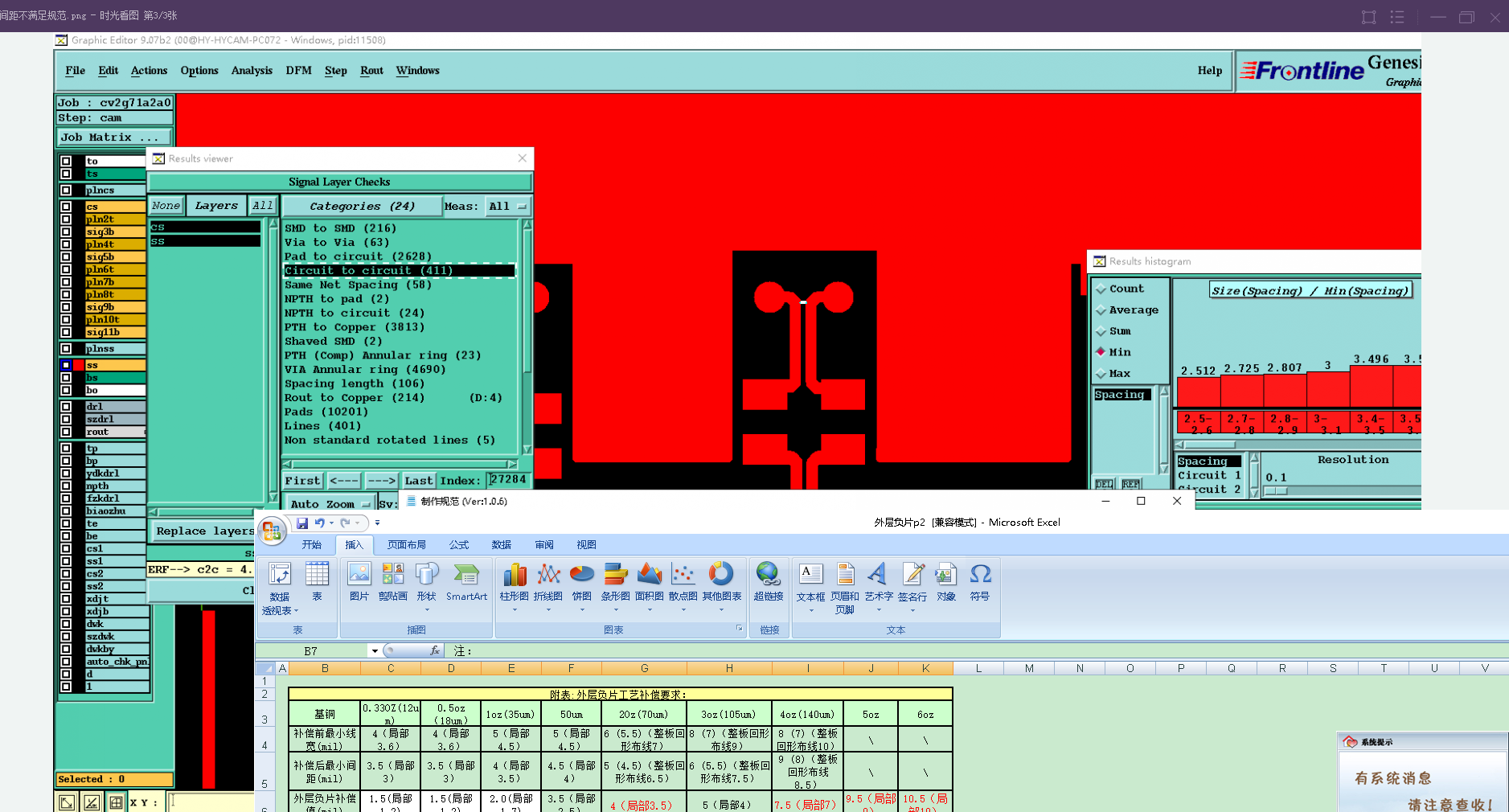Click the Index input field
The image size is (1509, 812).
point(508,480)
